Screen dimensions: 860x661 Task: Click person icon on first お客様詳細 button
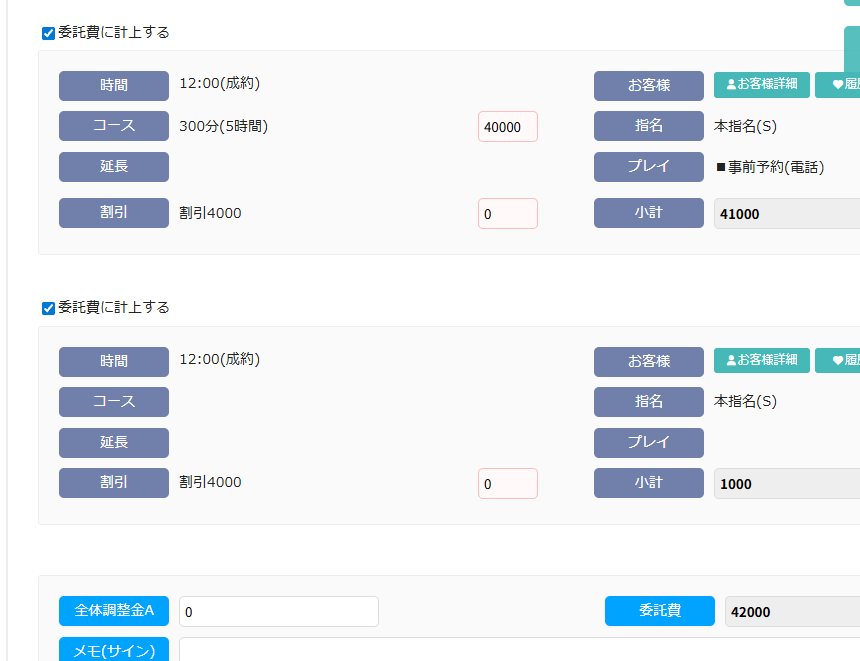tap(731, 85)
